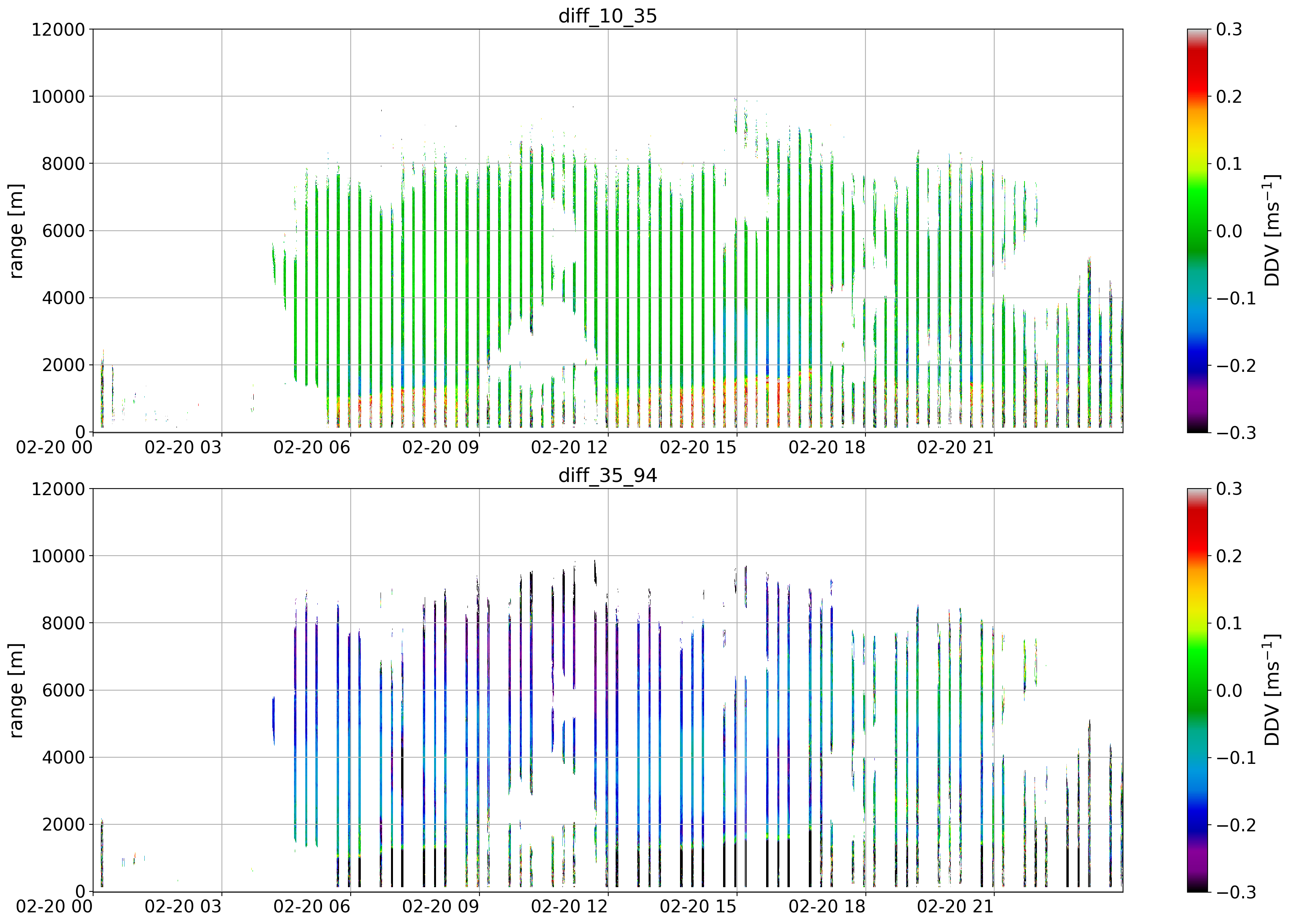Click the diff_10_35 plot title
Screen dimensions: 1291x924
tap(607, 16)
